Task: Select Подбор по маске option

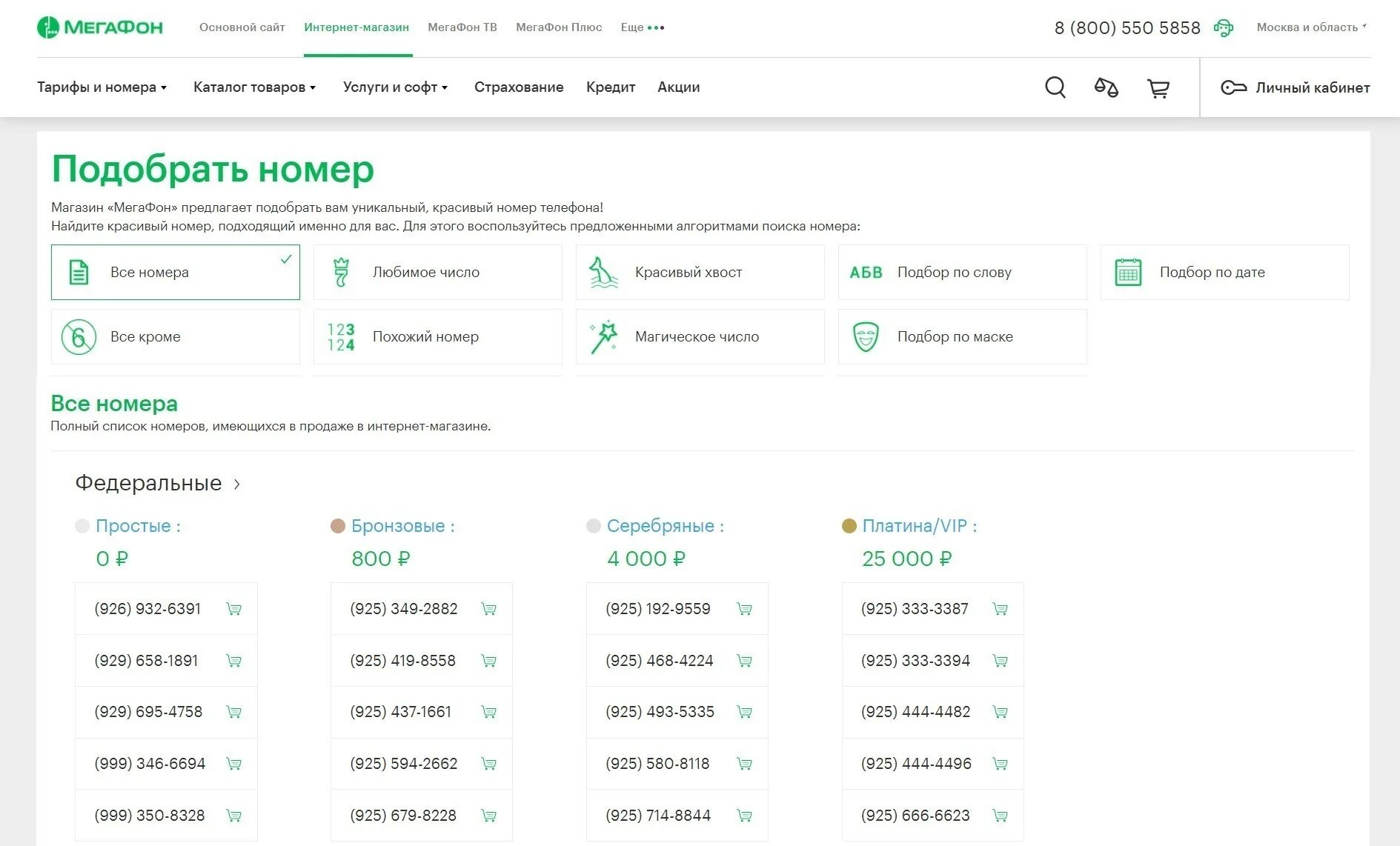Action: [963, 336]
